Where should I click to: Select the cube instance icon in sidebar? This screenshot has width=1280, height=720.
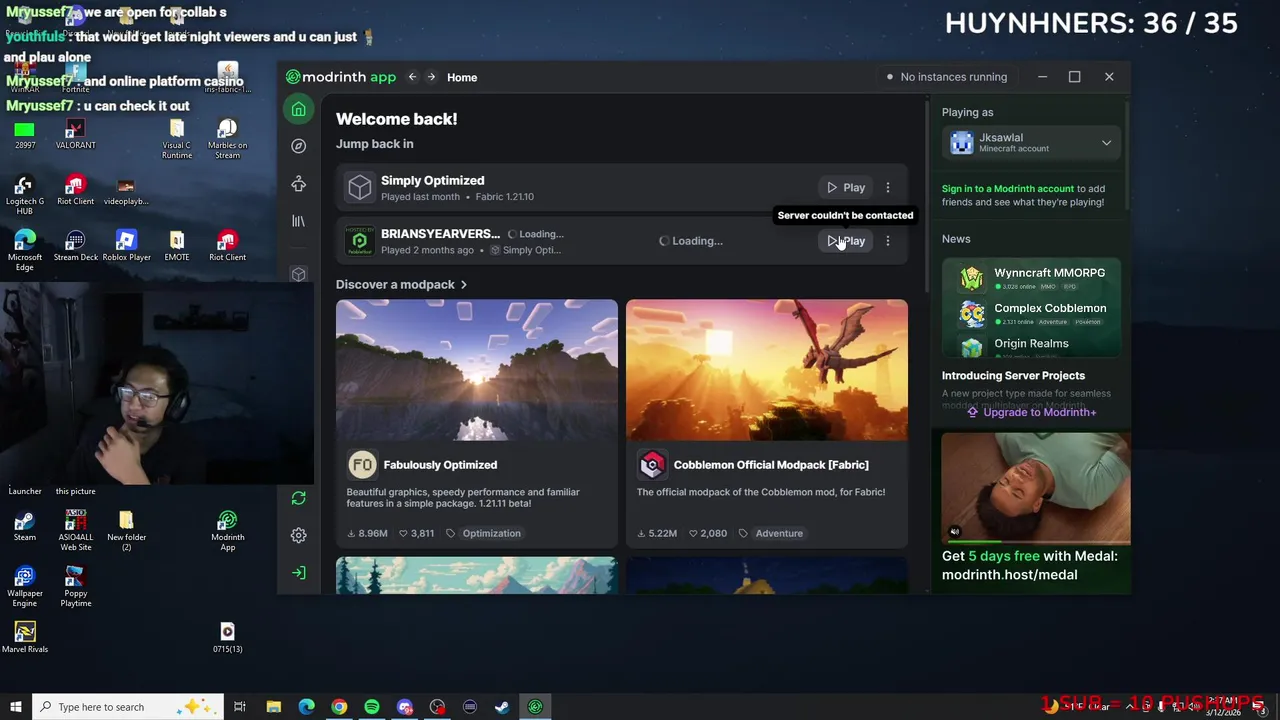pos(298,274)
